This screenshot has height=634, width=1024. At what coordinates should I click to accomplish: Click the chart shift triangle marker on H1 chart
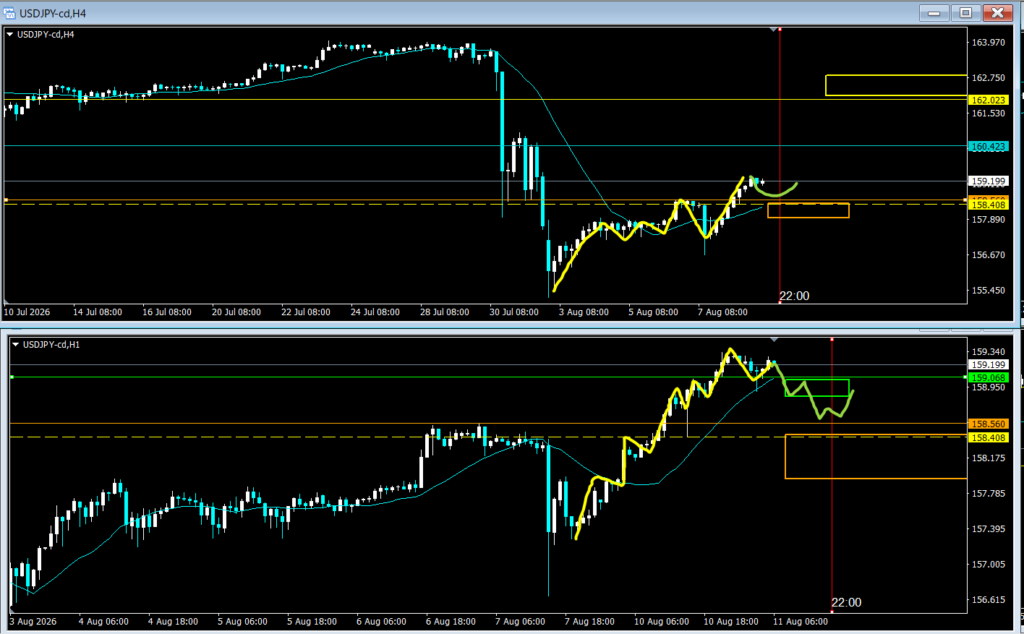coord(774,340)
